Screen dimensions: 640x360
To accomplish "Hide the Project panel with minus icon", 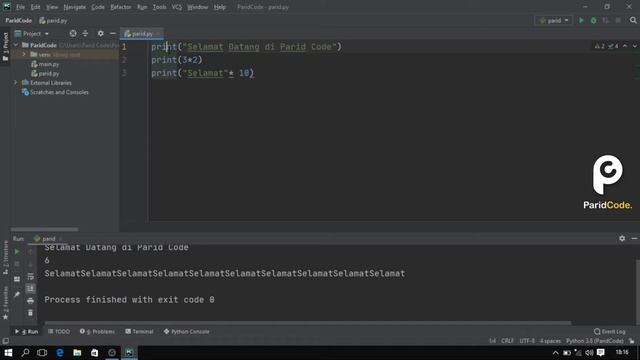I will 113,33.
